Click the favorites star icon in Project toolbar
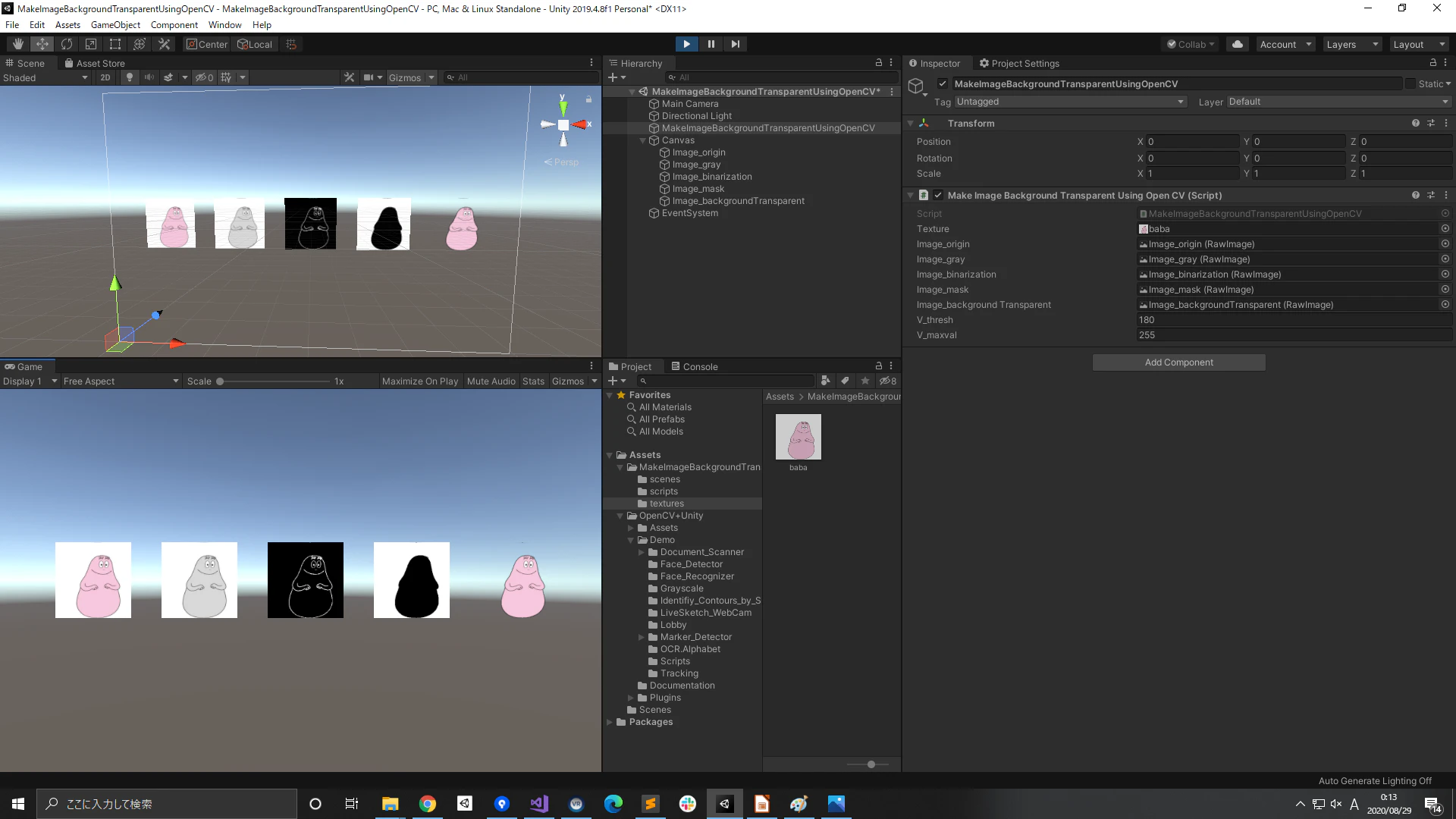The width and height of the screenshot is (1456, 819). [864, 381]
